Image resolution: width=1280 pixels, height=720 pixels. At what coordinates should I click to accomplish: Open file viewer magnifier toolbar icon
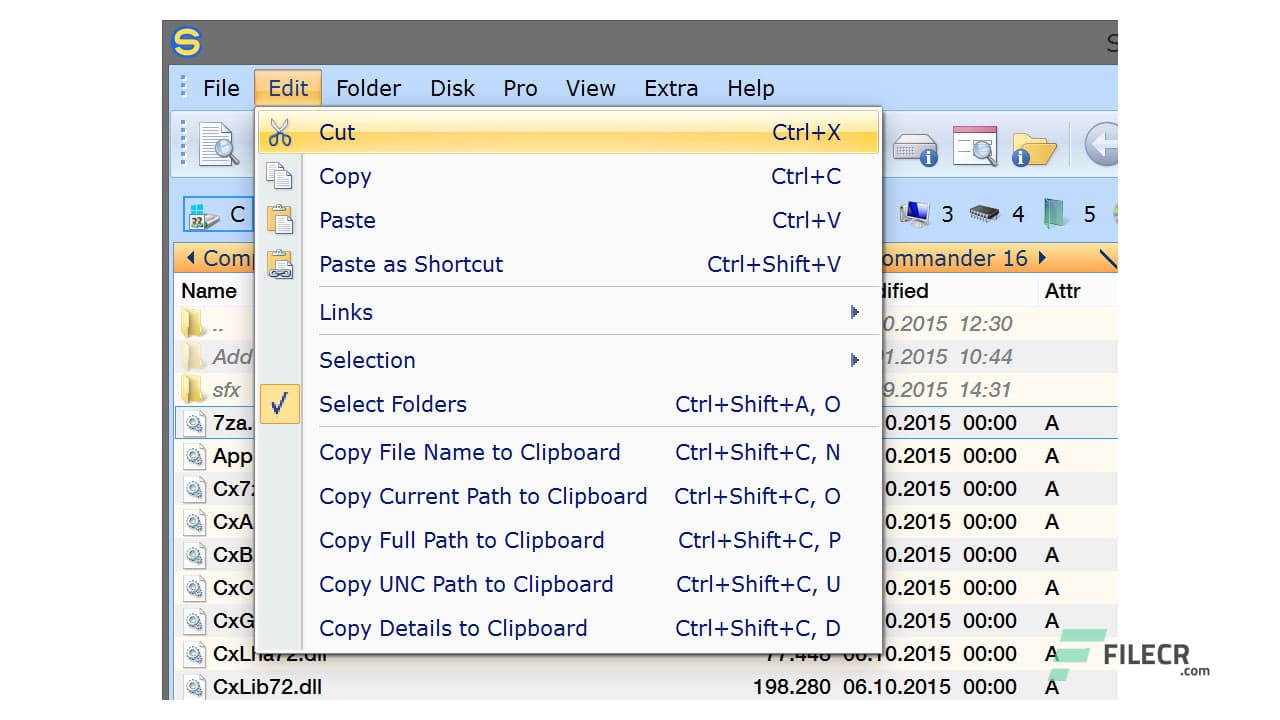[x=218, y=145]
